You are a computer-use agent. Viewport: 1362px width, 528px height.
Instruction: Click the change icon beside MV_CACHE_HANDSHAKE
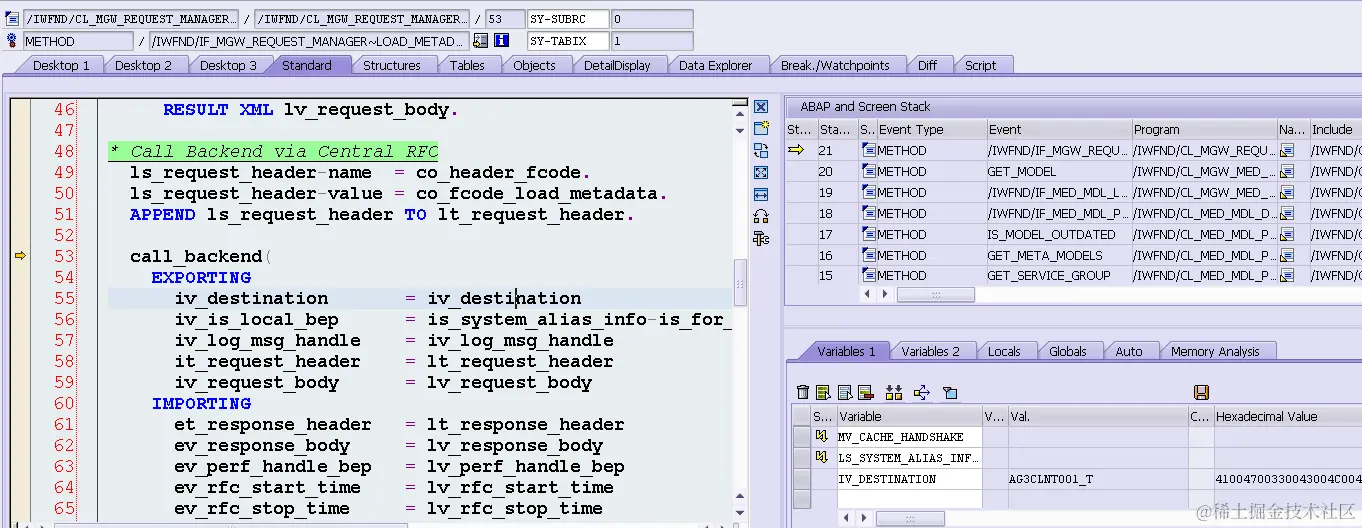pos(822,437)
